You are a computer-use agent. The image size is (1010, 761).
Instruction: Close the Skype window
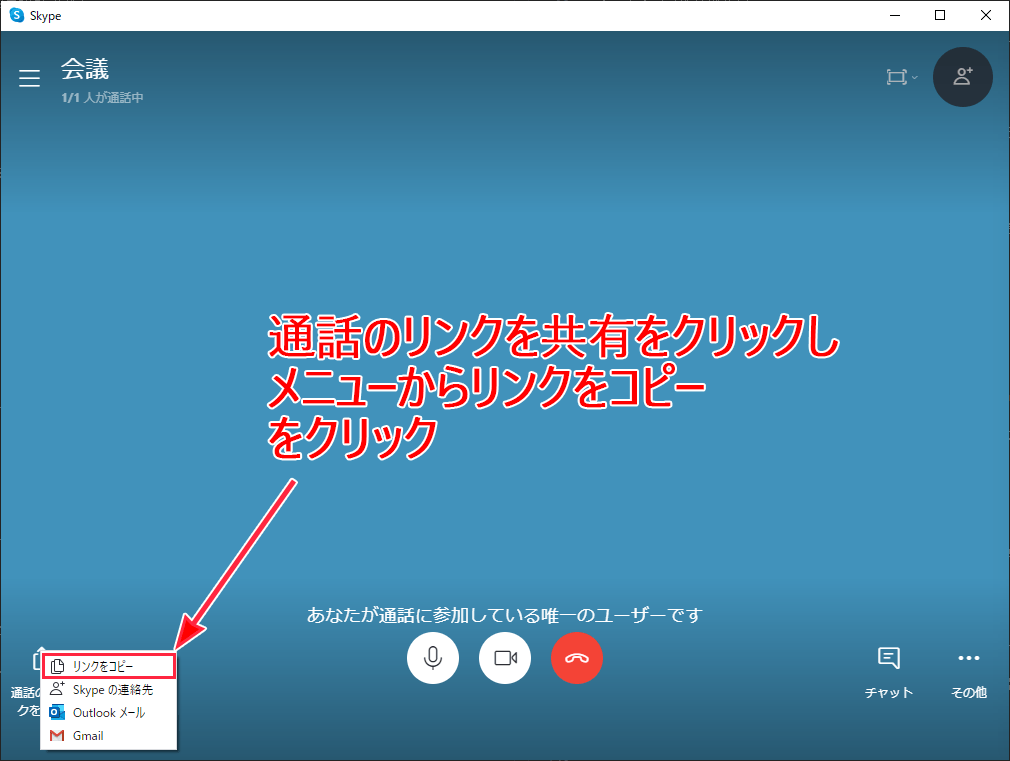pos(986,15)
